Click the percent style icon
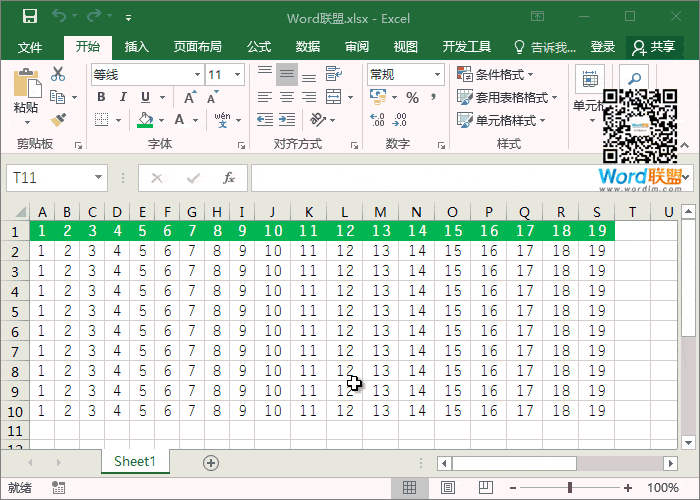 pos(412,97)
